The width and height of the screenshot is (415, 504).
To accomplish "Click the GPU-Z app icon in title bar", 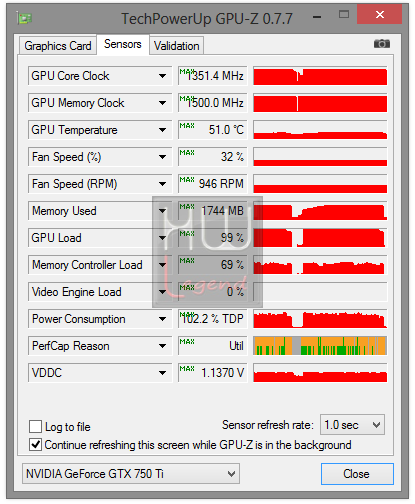I will pyautogui.click(x=24, y=18).
